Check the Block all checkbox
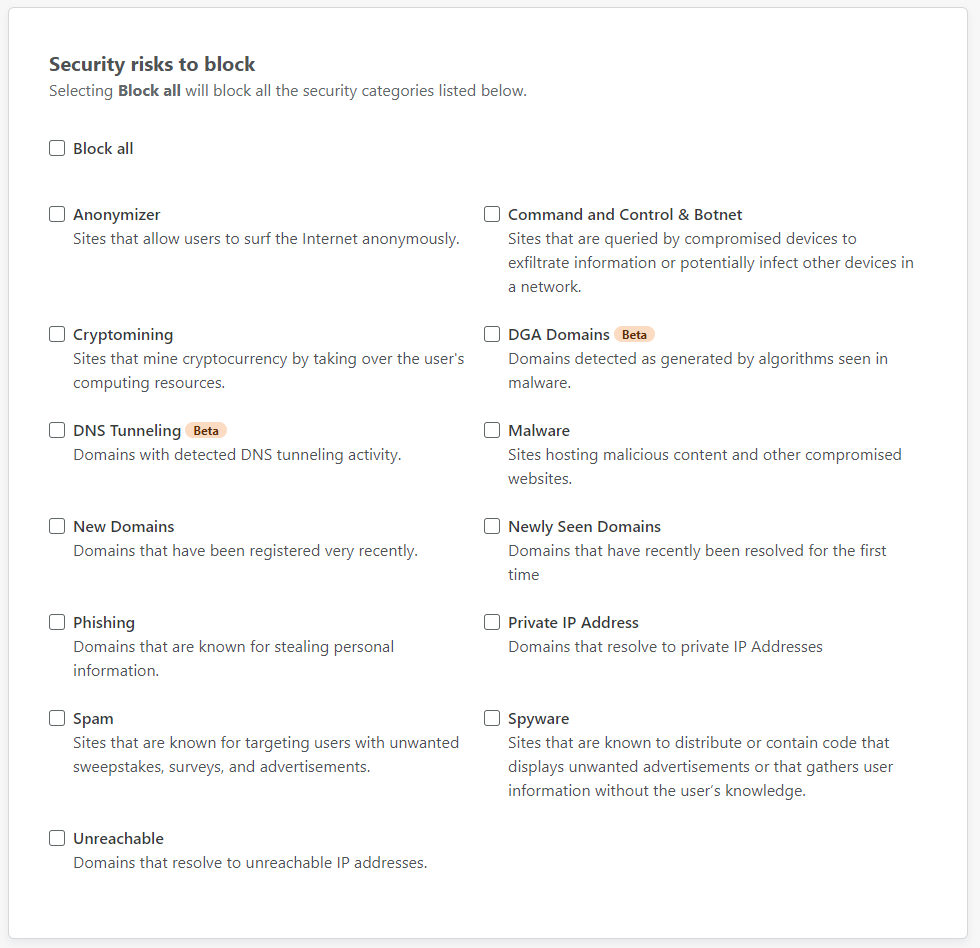The image size is (980, 948). pos(57,149)
